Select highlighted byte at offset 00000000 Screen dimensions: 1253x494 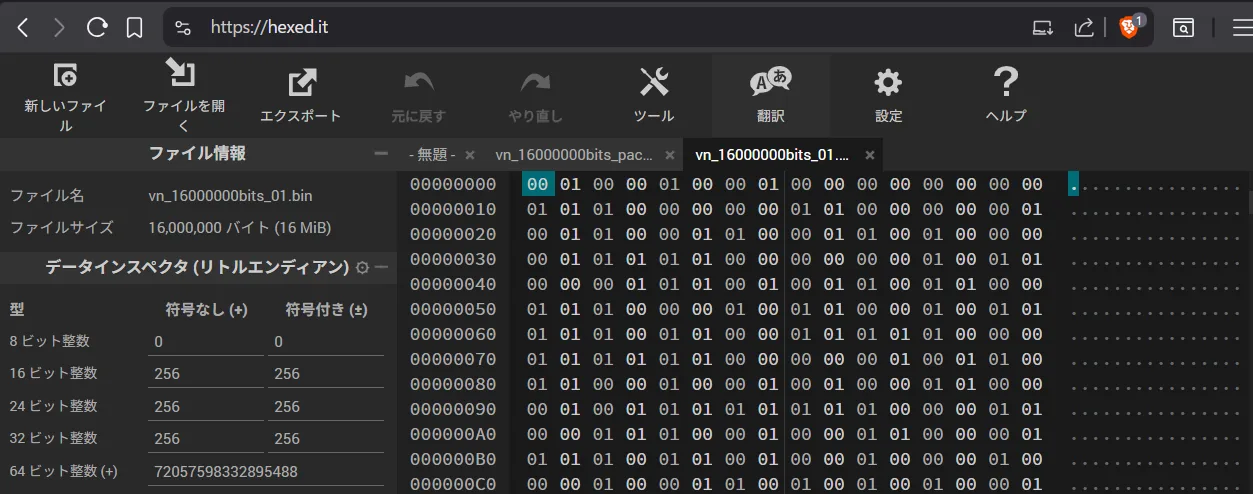[x=538, y=184]
